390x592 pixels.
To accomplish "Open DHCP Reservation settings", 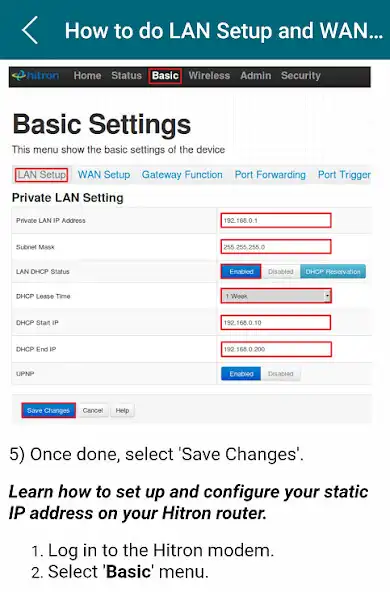I will (333, 271).
